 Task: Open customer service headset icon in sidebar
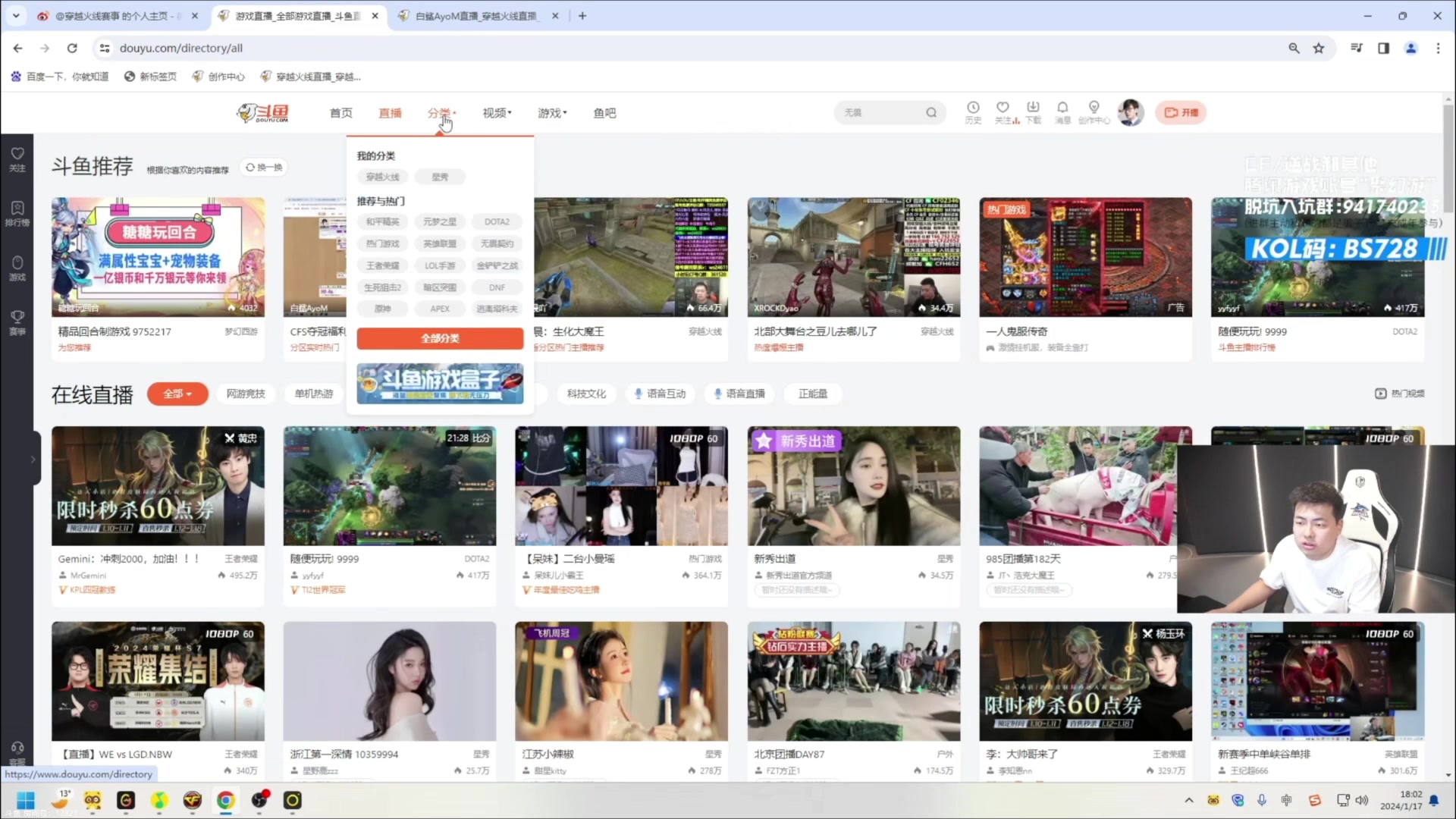point(17,748)
